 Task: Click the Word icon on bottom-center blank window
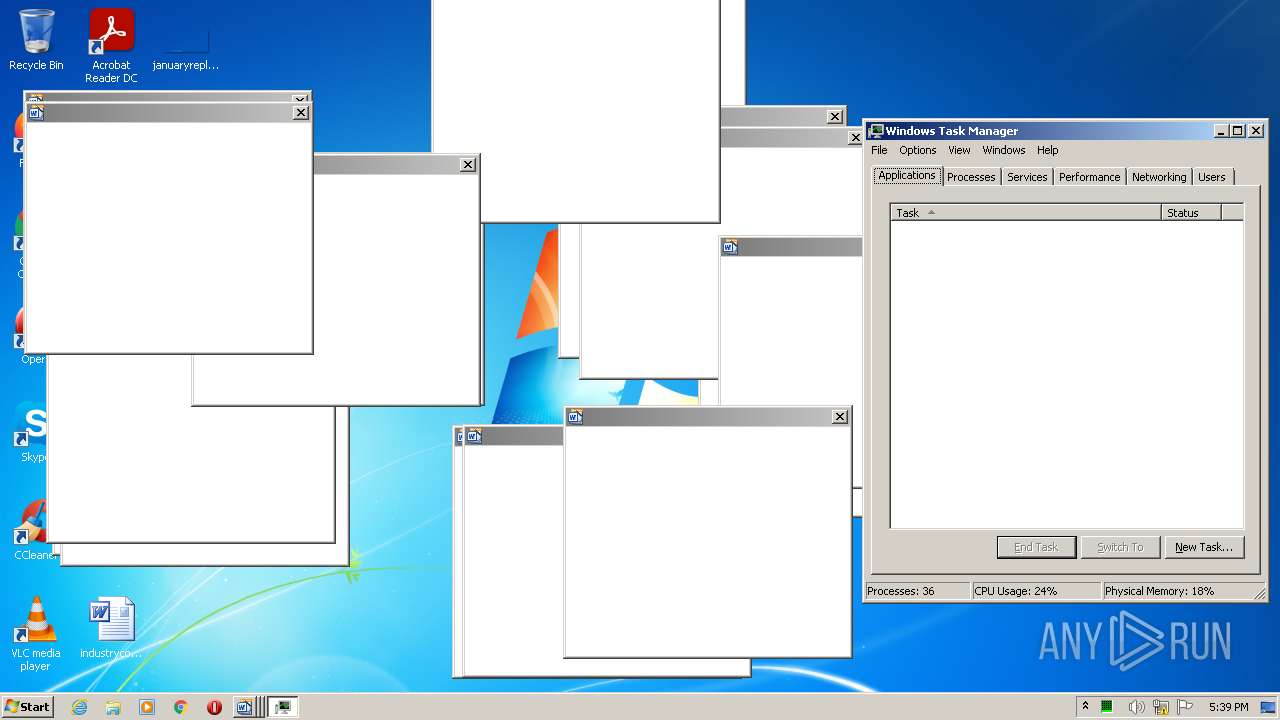click(x=575, y=417)
